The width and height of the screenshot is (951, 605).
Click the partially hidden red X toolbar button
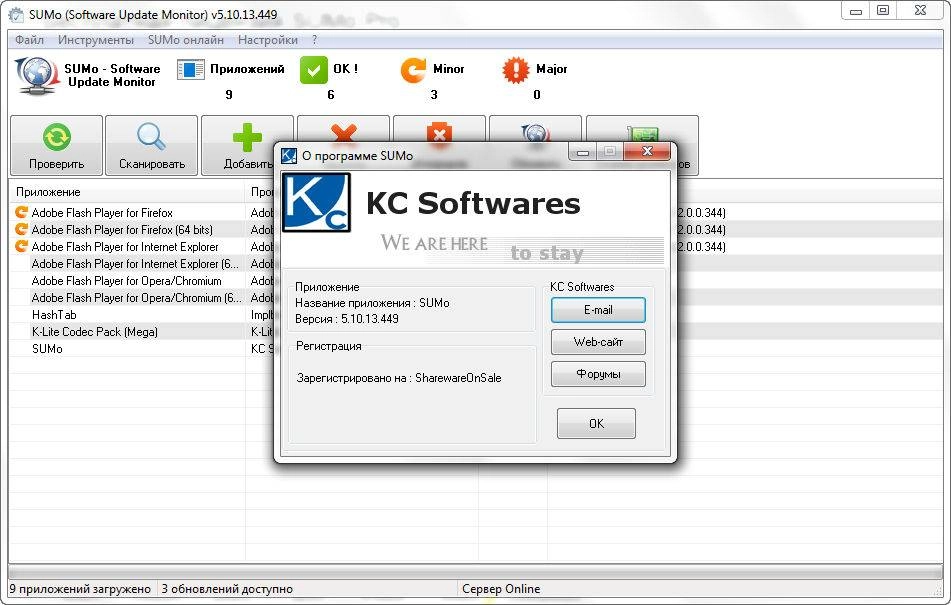[x=343, y=130]
